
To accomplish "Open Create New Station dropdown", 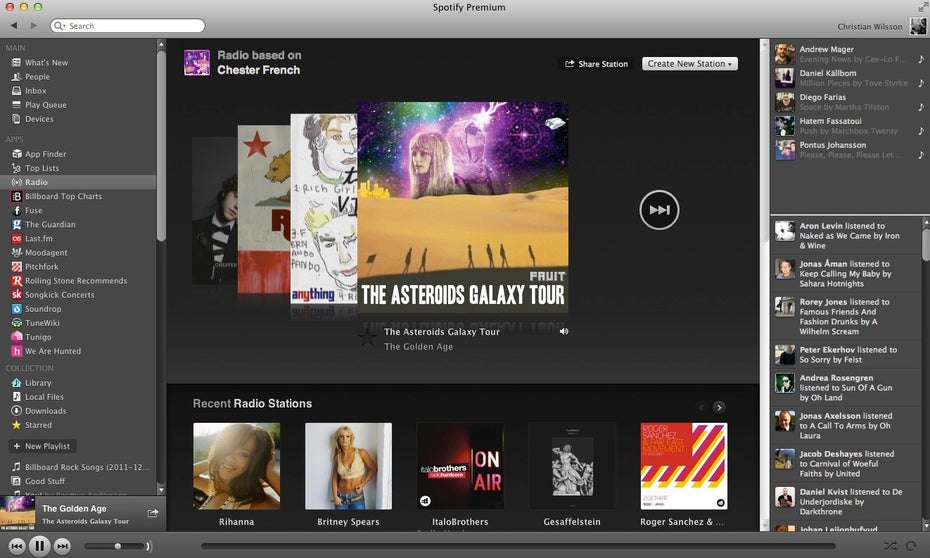I will pyautogui.click(x=690, y=63).
